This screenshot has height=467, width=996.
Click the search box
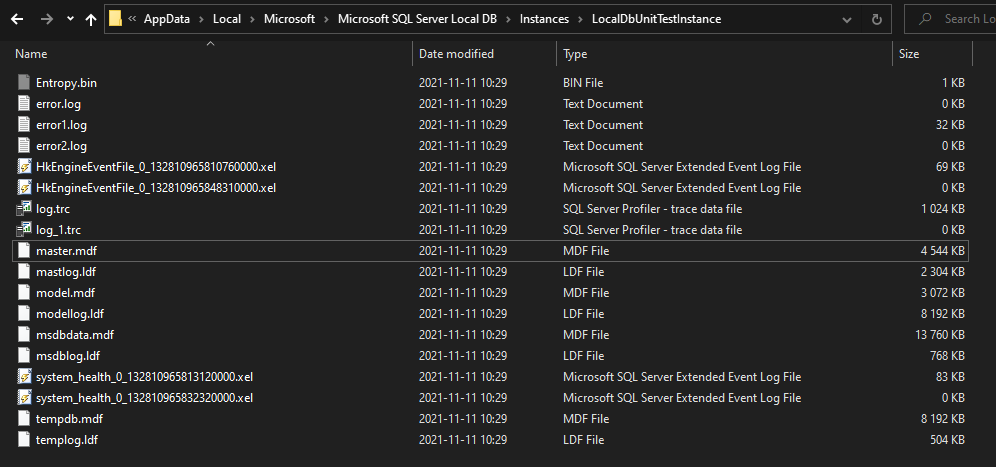(950, 19)
